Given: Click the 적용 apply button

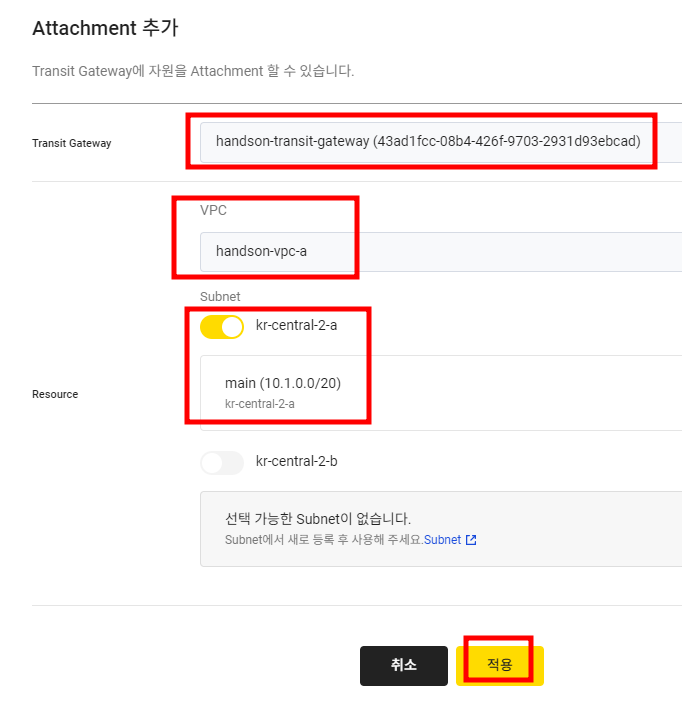Looking at the screenshot, I should pos(500,665).
